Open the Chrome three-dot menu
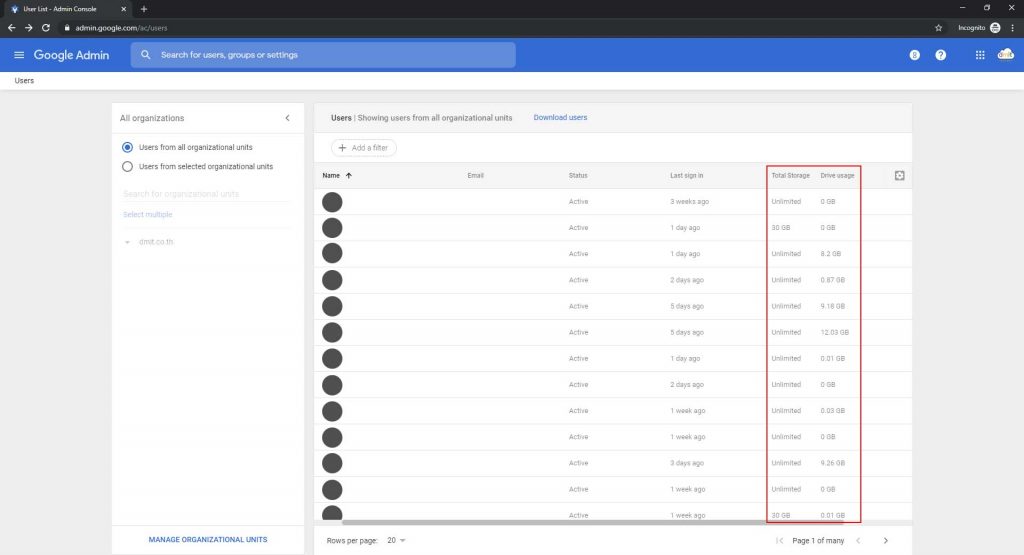The width and height of the screenshot is (1024, 555). (x=1012, y=27)
